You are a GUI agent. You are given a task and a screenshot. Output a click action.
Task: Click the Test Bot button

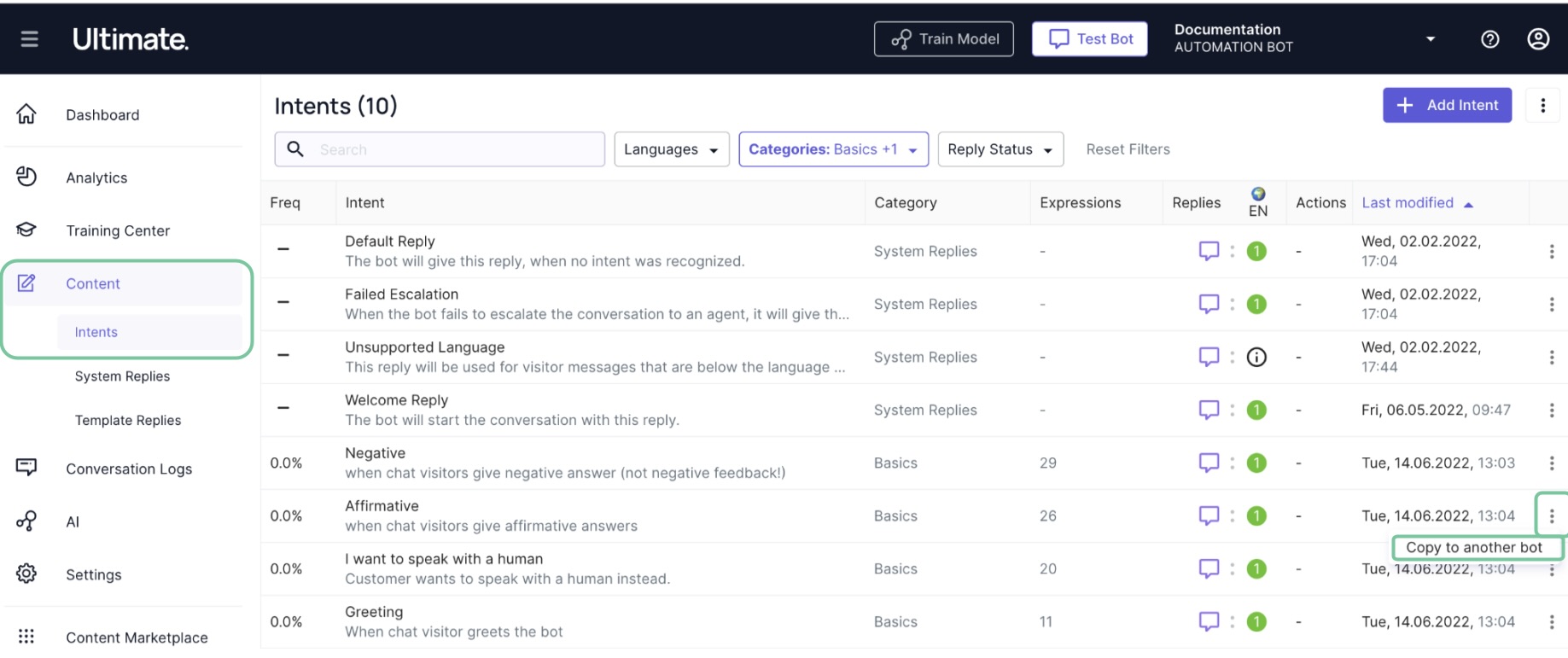tap(1090, 38)
